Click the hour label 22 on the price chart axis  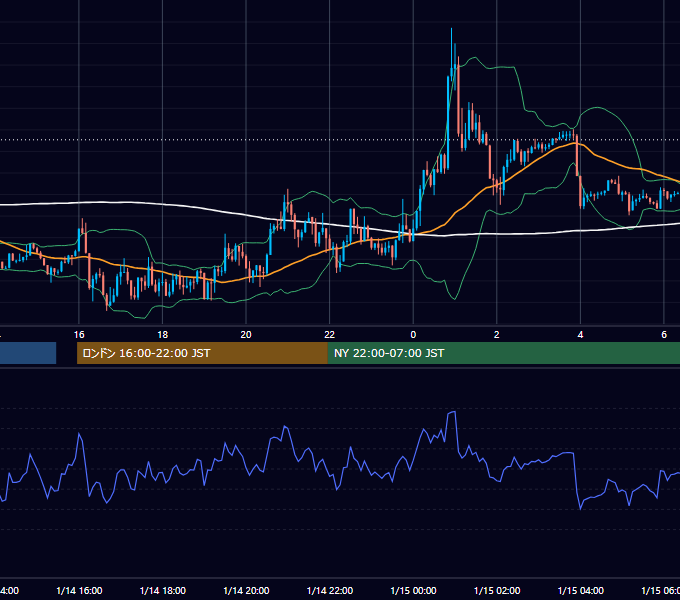330,334
